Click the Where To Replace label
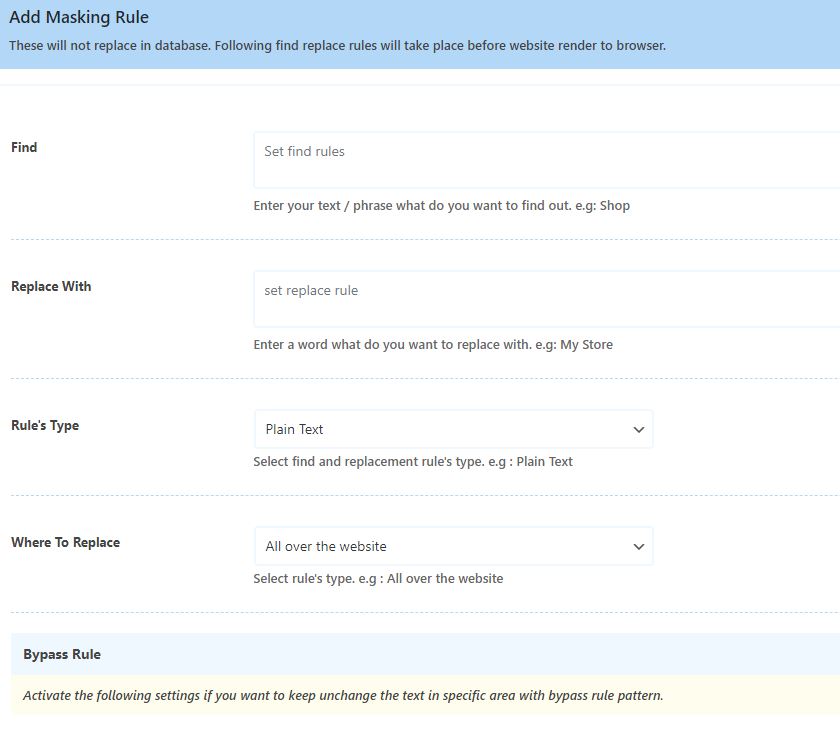840x735 pixels. point(65,542)
